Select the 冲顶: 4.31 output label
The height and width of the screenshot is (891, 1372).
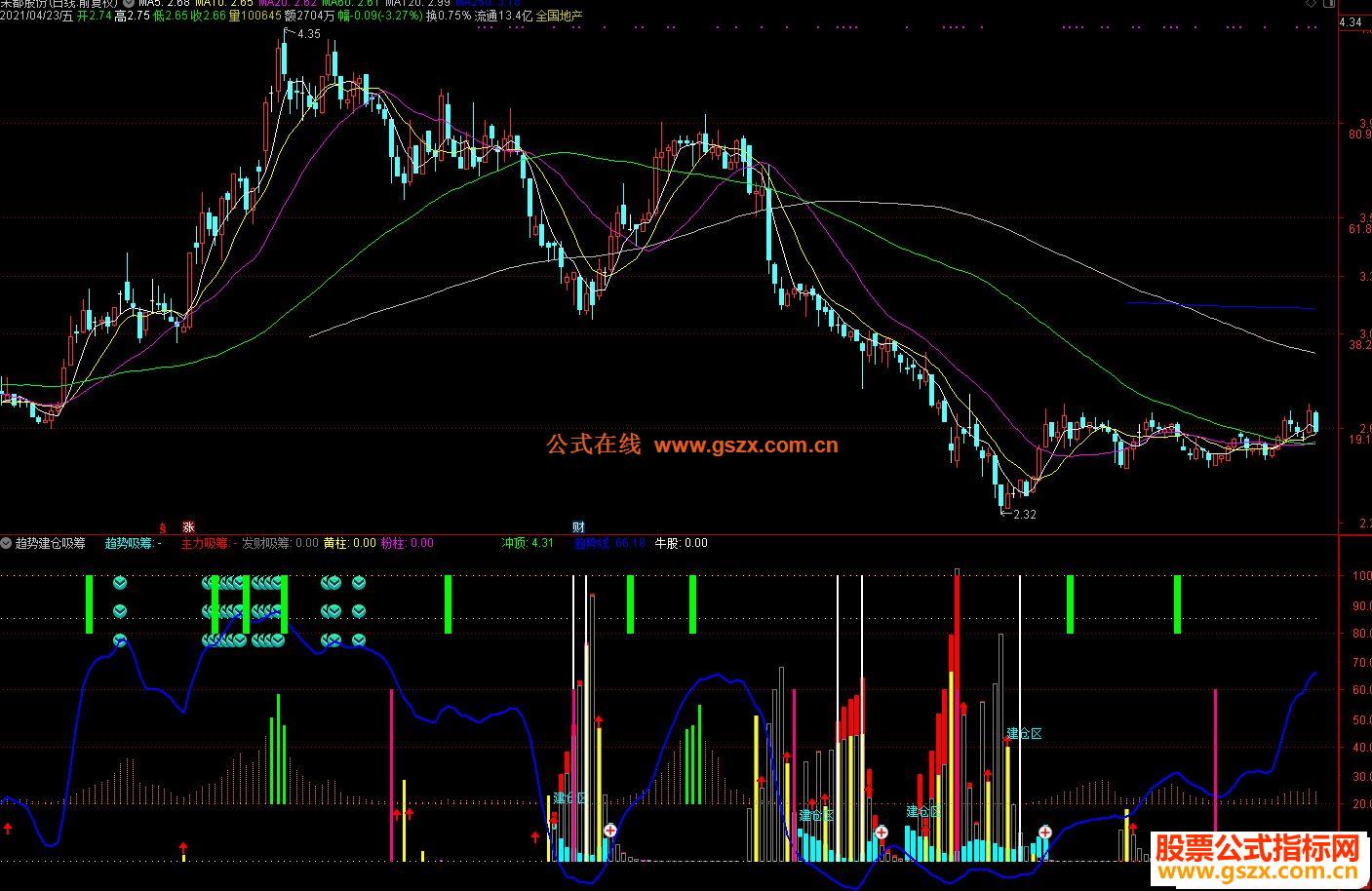528,543
